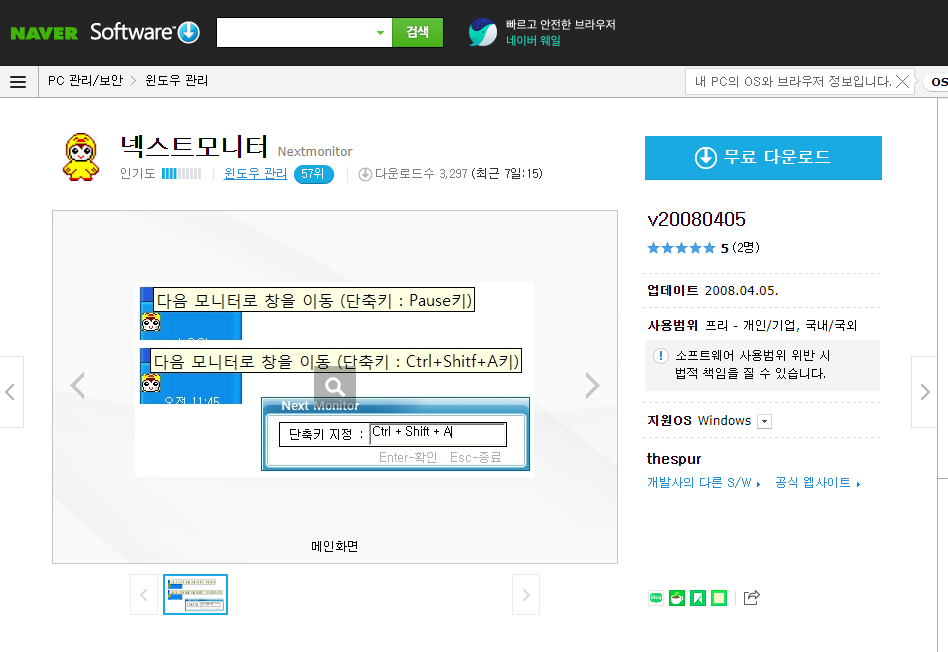The height and width of the screenshot is (652, 948).
Task: Expand the search box dropdown arrow
Action: pyautogui.click(x=380, y=33)
